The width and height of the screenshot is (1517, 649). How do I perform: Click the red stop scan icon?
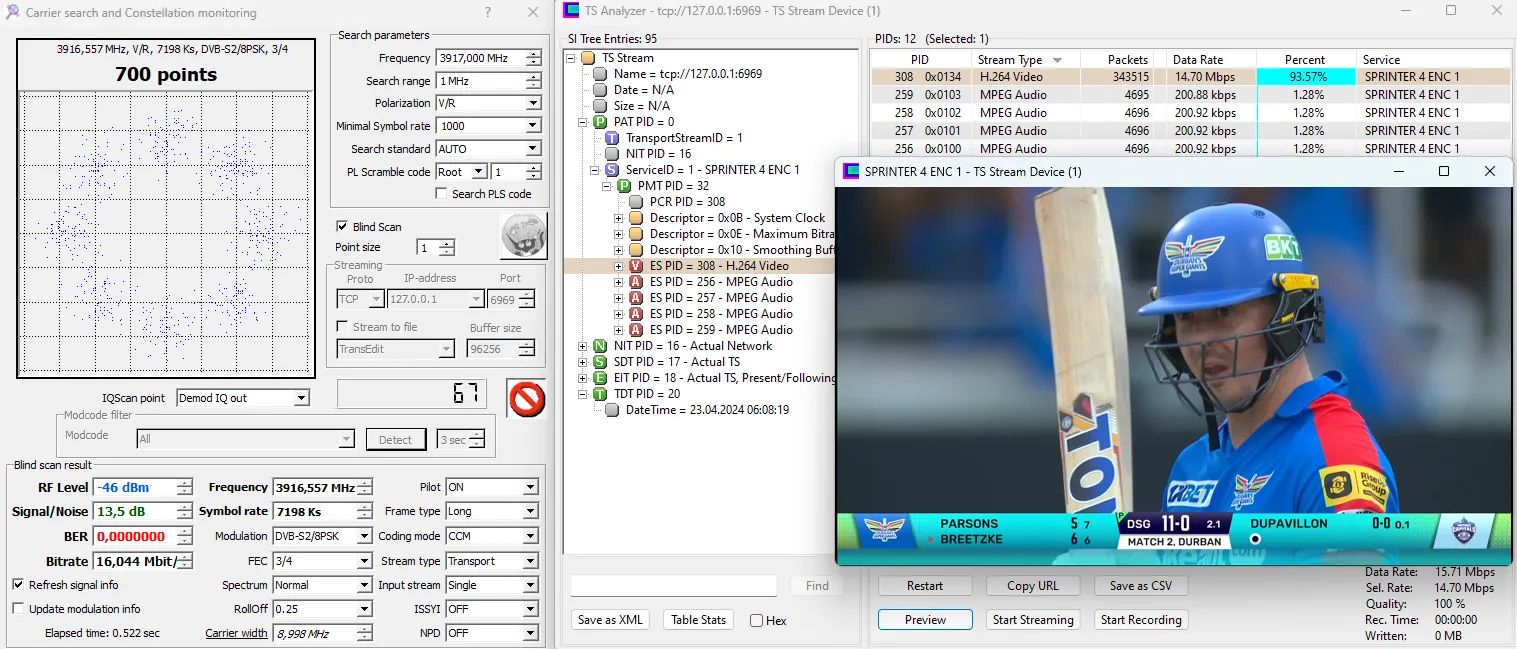pyautogui.click(x=525, y=398)
